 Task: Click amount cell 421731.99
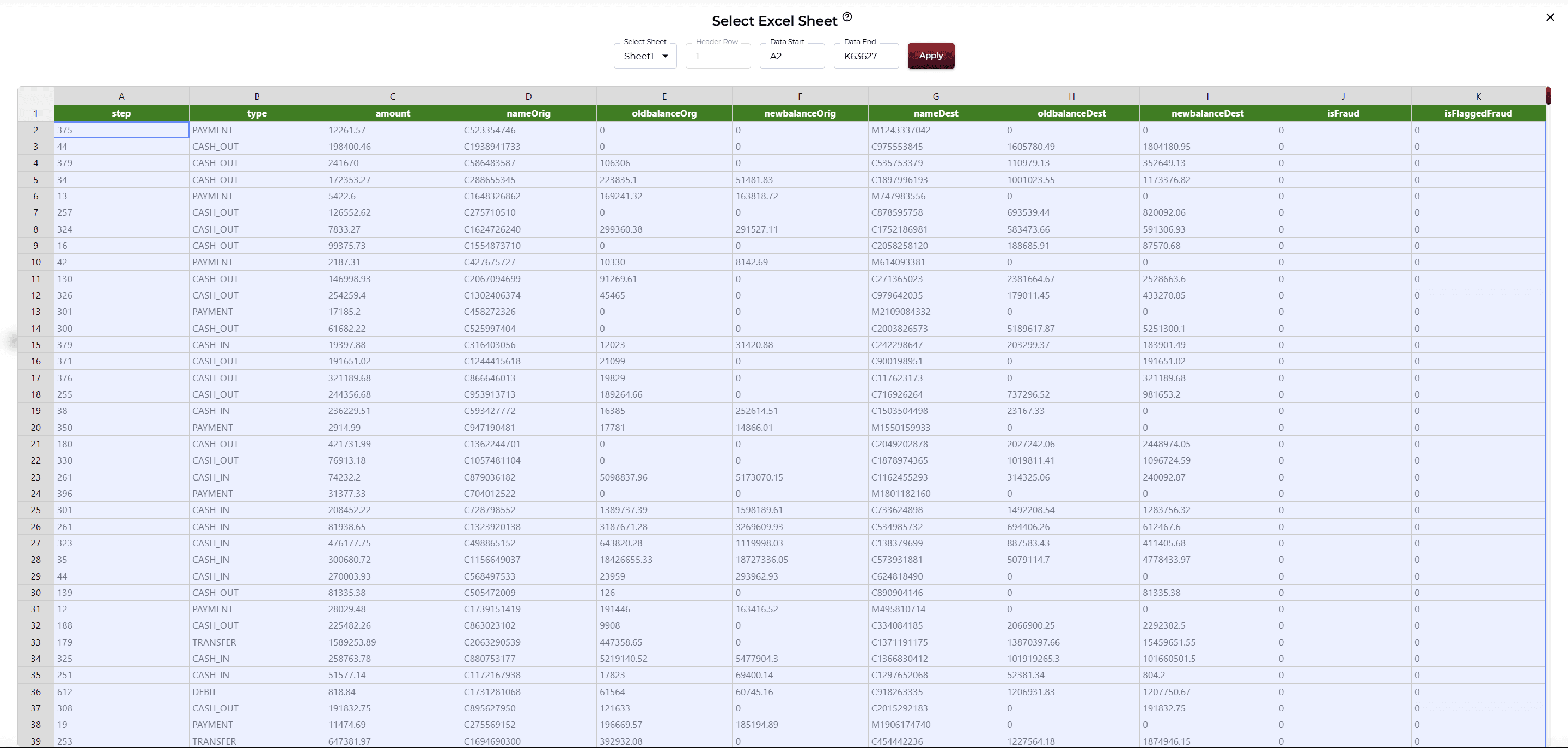[x=393, y=444]
